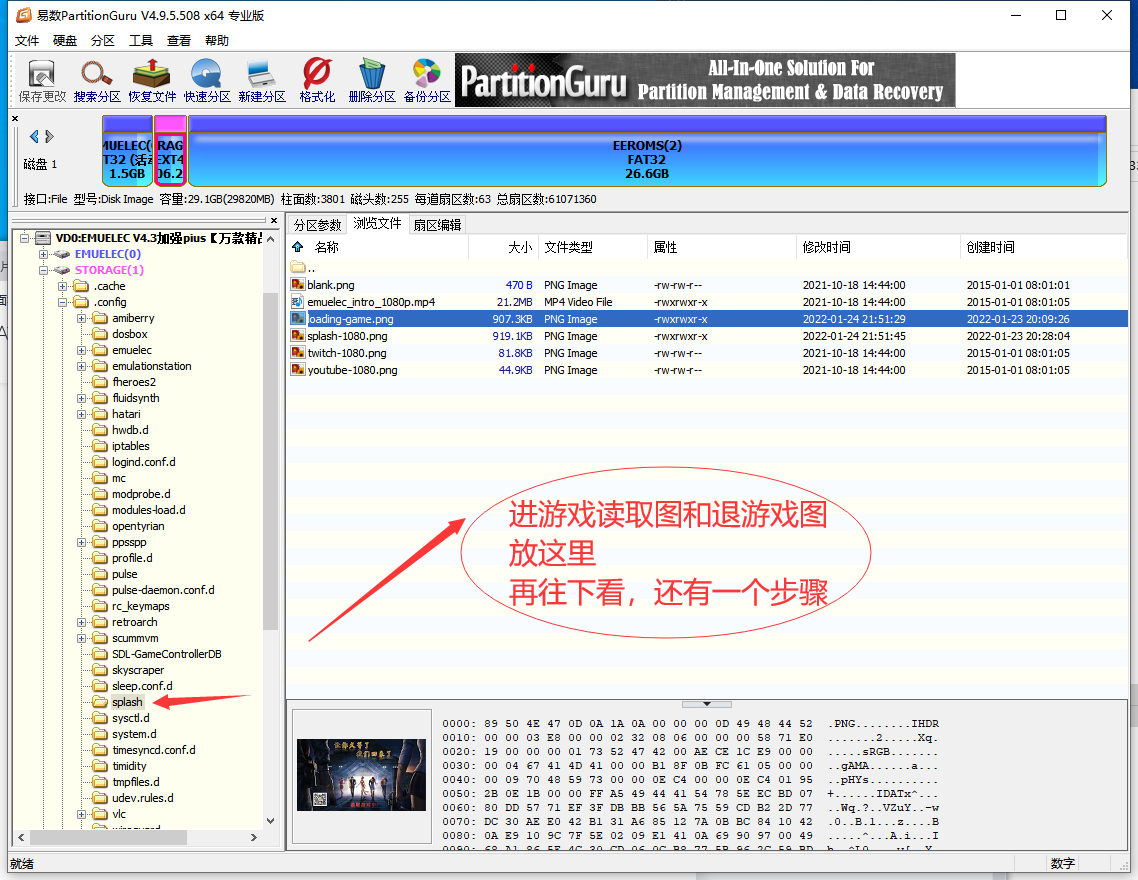Go to previous disk with left arrow
This screenshot has width=1138, height=880.
(x=34, y=136)
